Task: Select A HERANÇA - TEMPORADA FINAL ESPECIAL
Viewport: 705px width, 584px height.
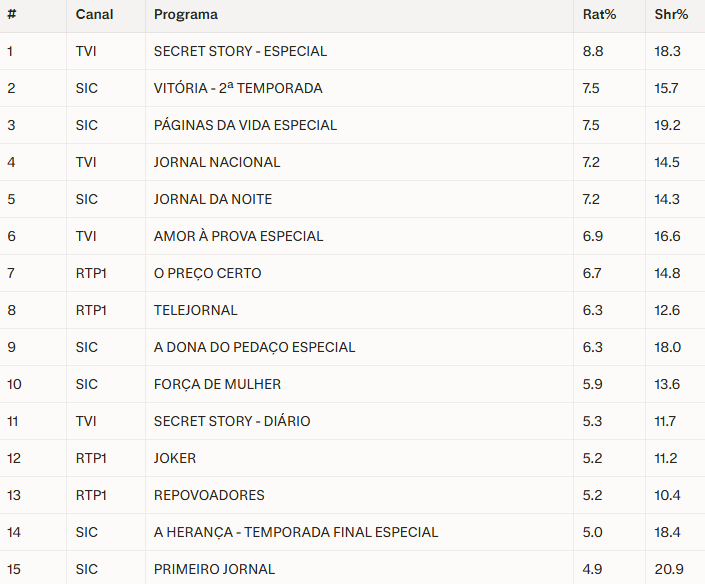Action: click(296, 532)
